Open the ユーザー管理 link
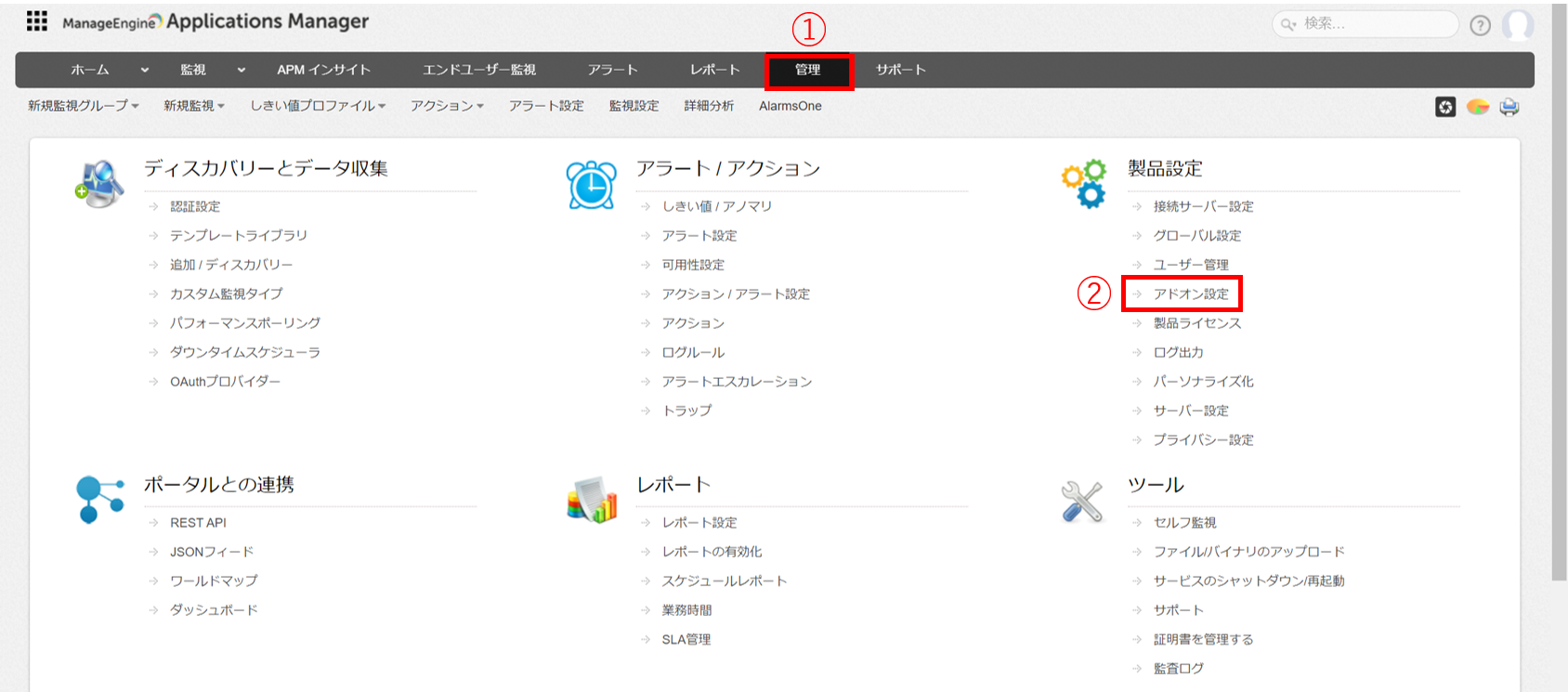Screen dimensions: 1568x692 pyautogui.click(x=1191, y=265)
